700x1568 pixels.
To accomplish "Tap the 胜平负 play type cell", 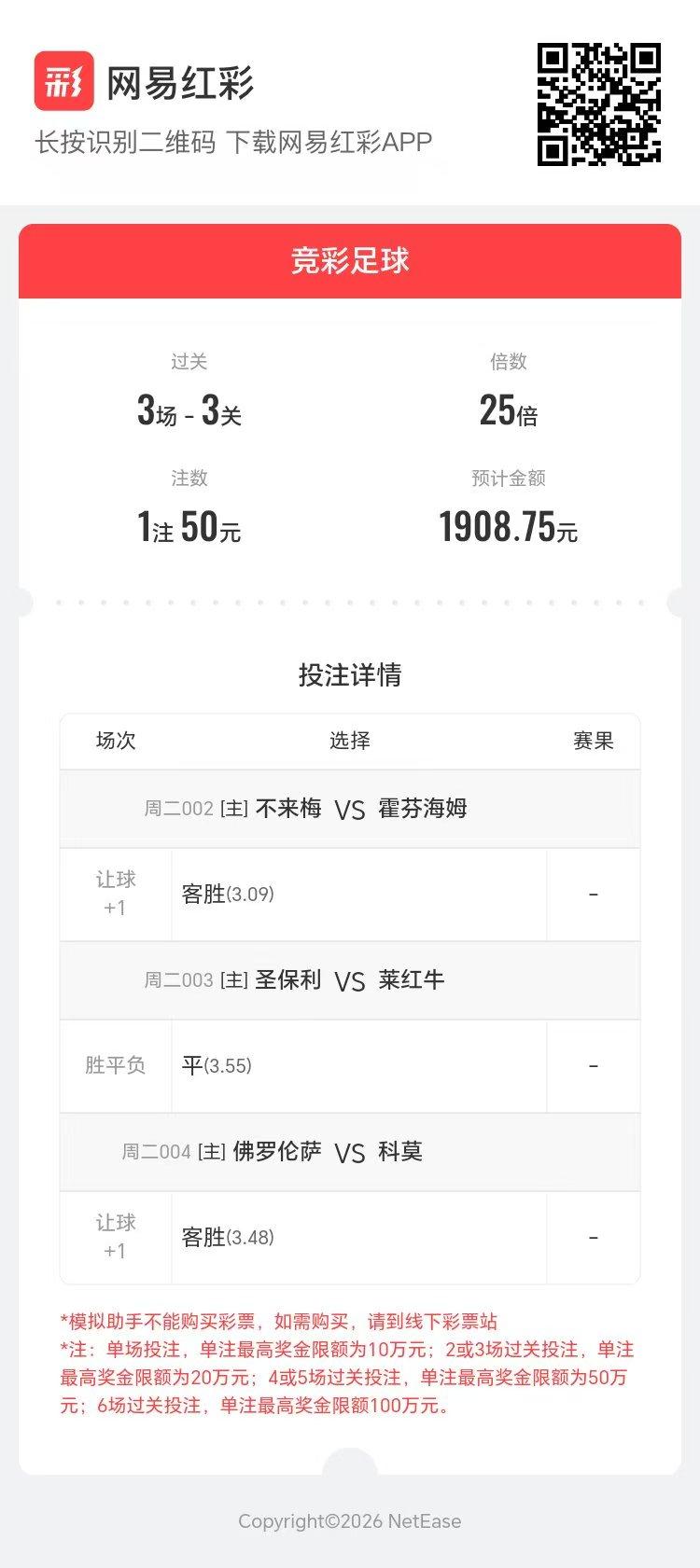I will pos(116,1065).
